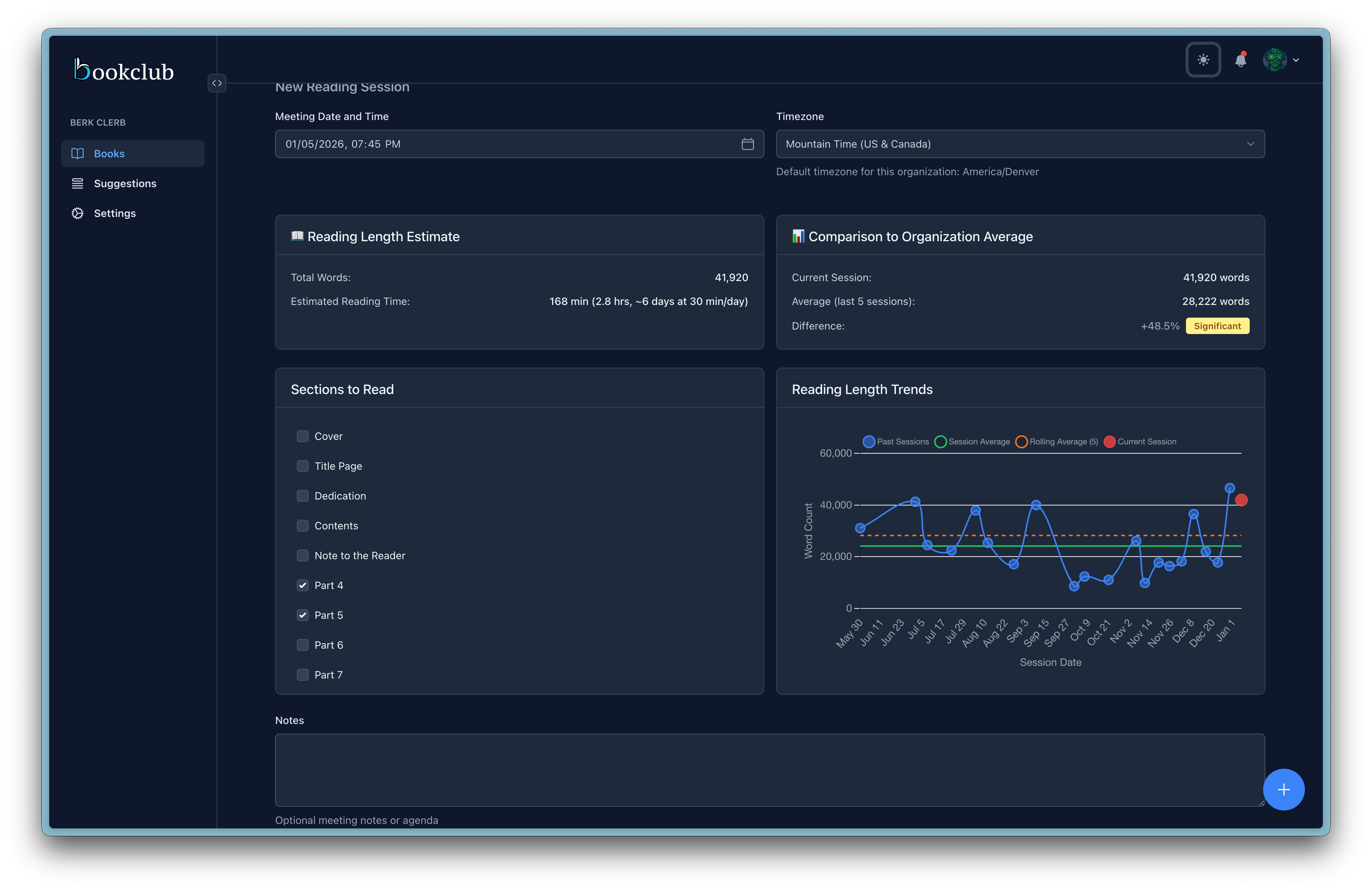
Task: Uncheck the Part 4 section
Action: [x=303, y=585]
